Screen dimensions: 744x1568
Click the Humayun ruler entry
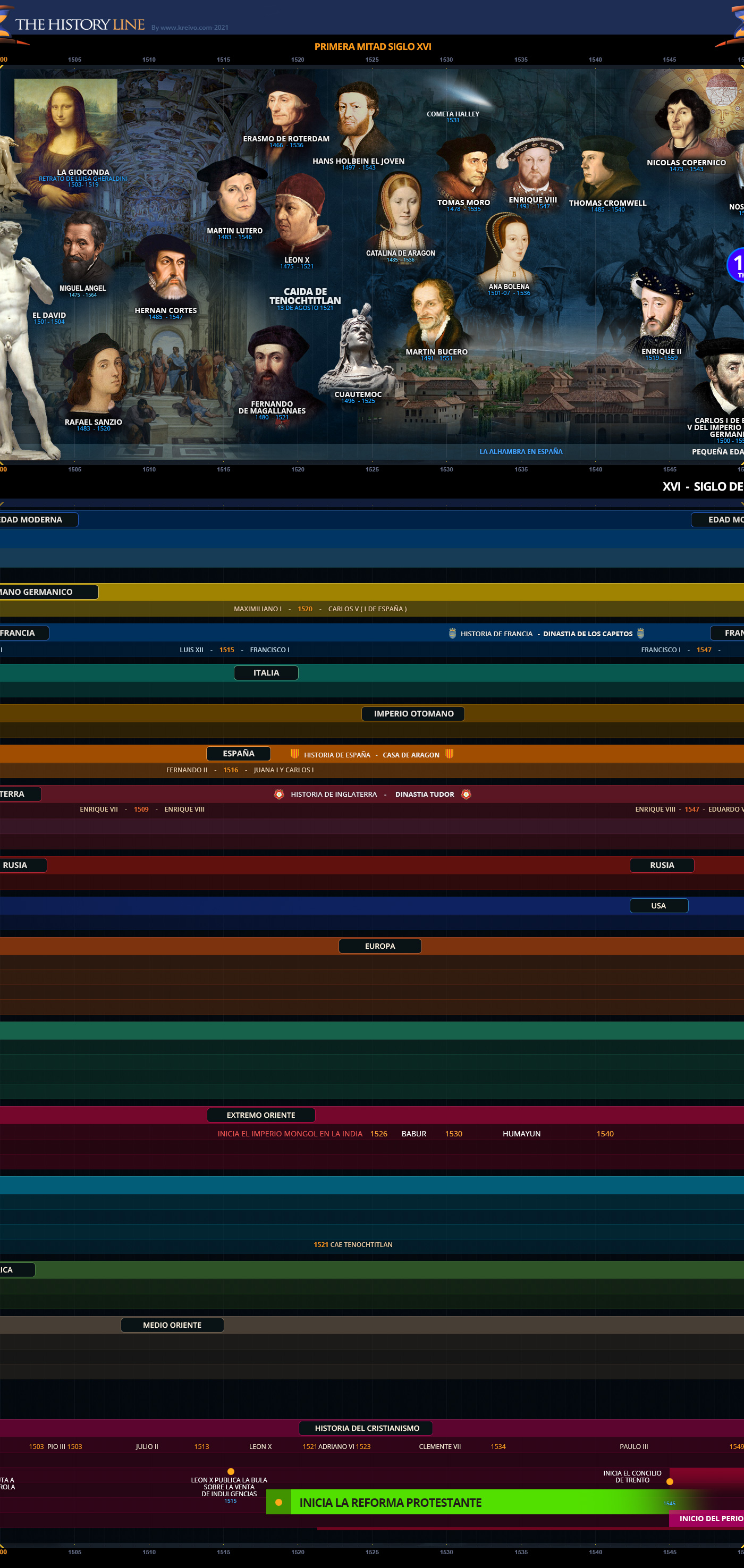click(521, 1133)
